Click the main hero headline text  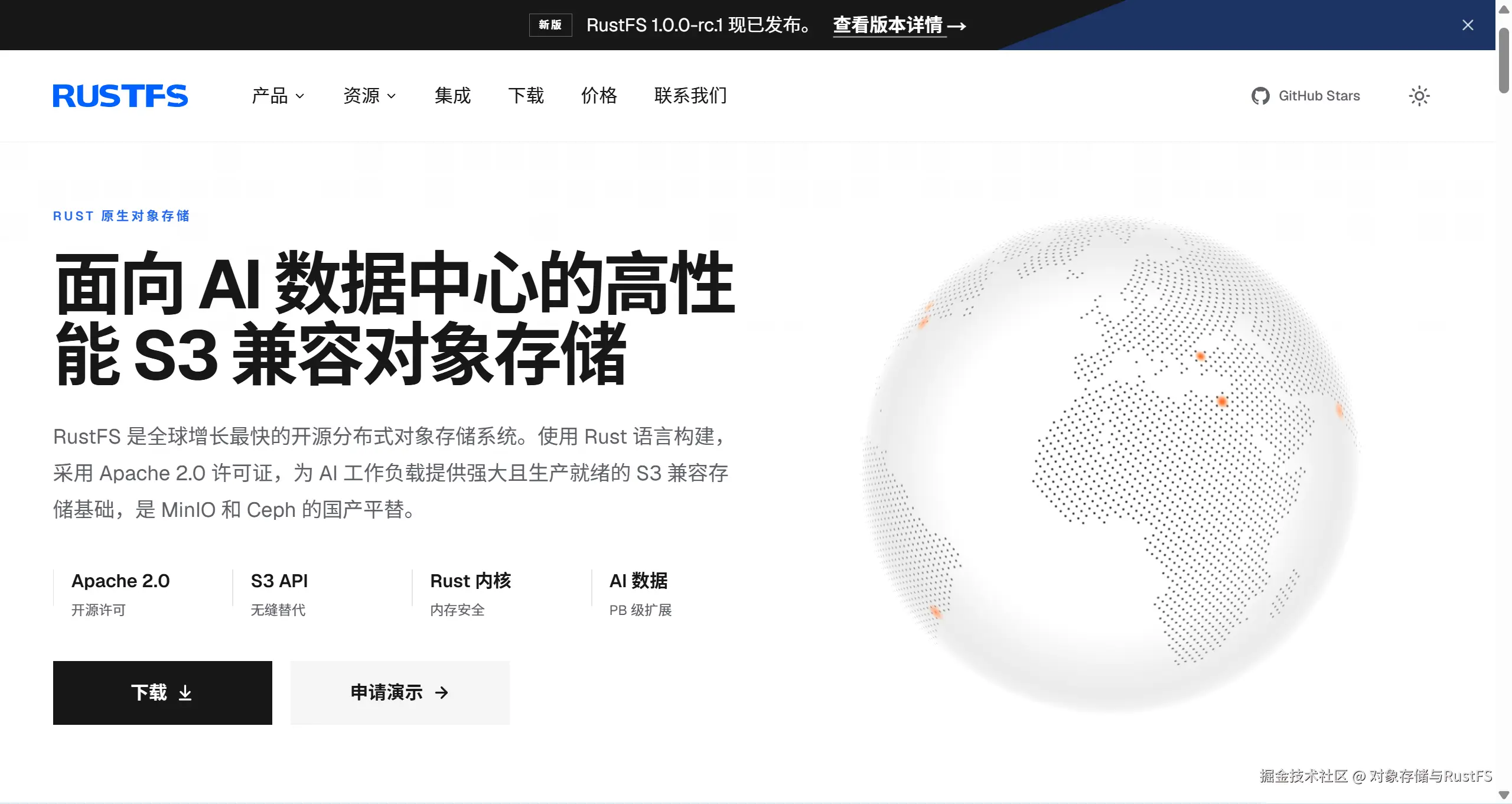click(x=395, y=318)
